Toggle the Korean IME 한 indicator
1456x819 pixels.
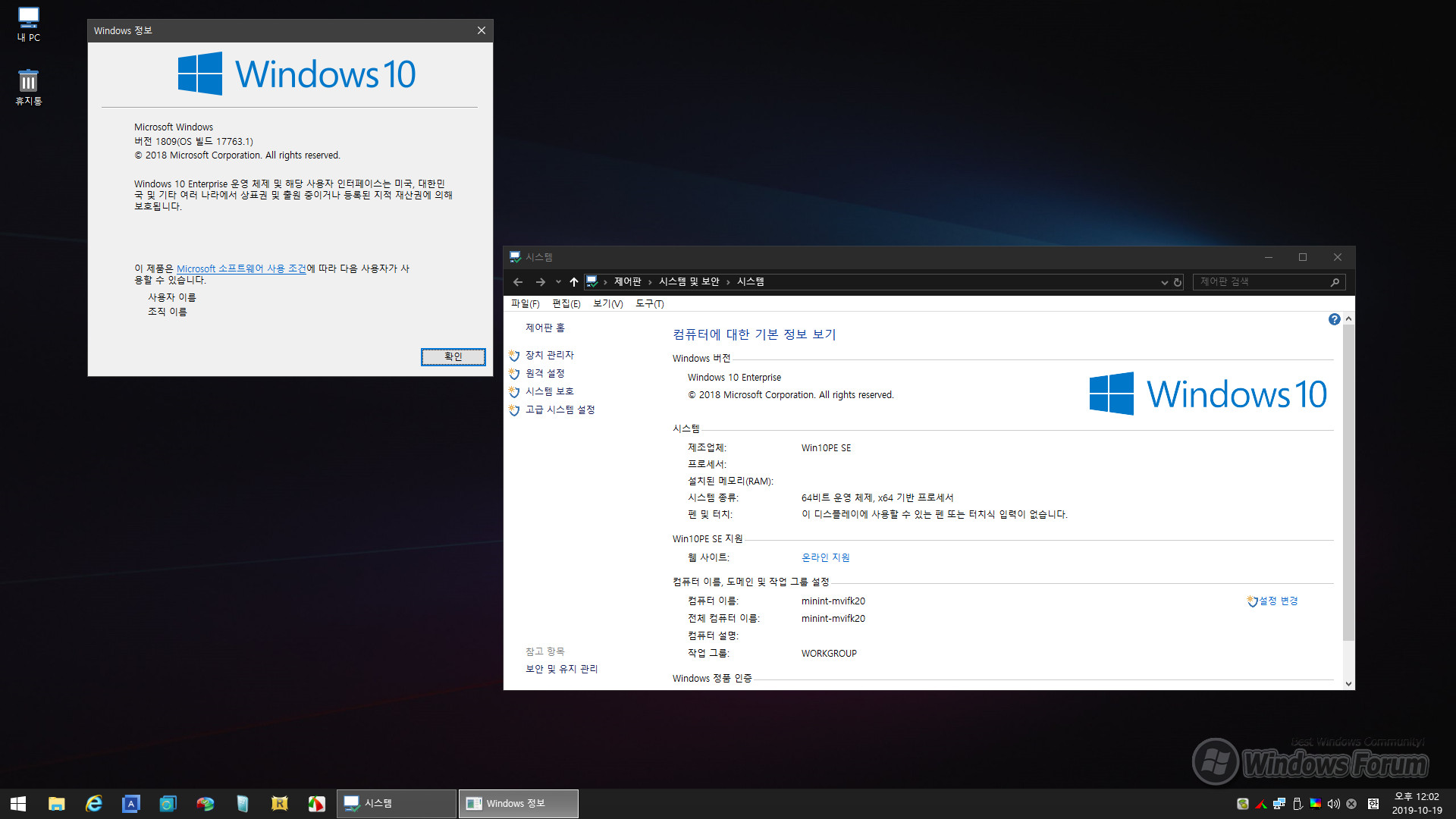(1373, 804)
